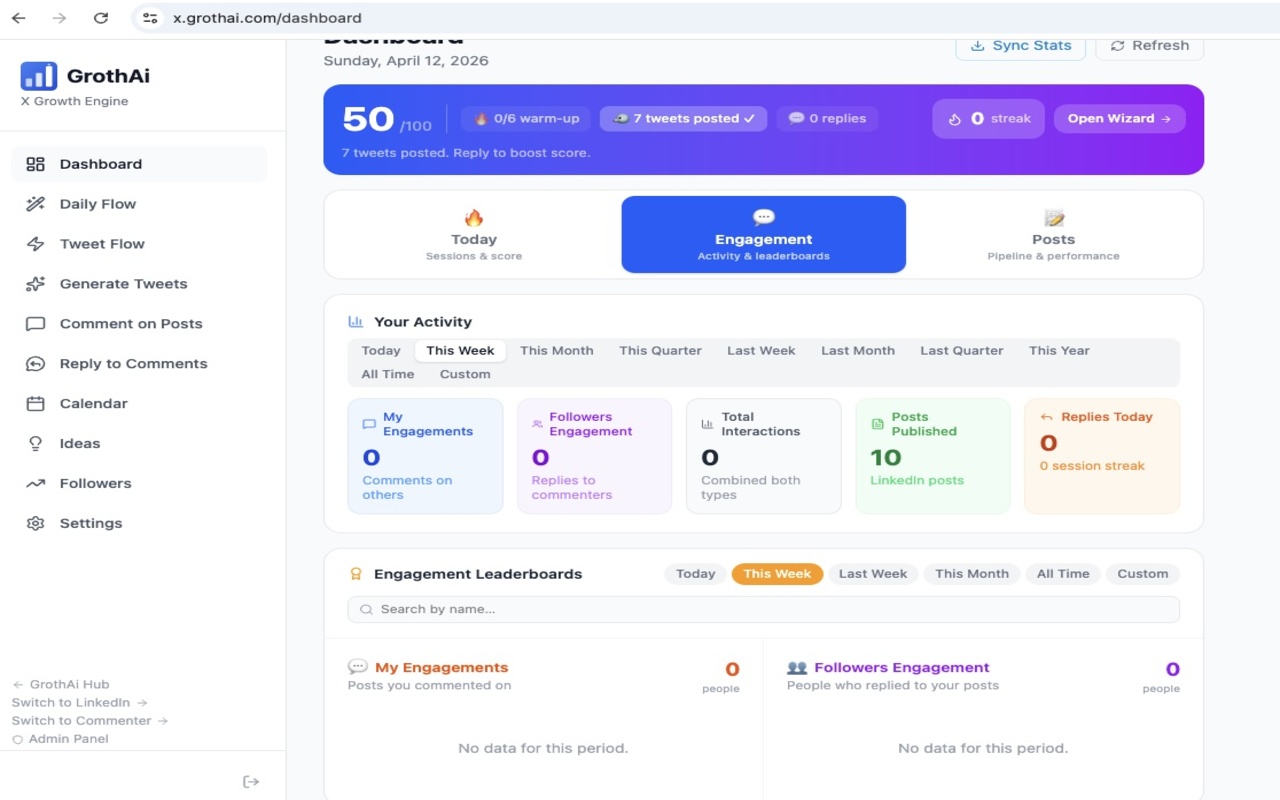Go to Generate Tweets in sidebar

(123, 284)
